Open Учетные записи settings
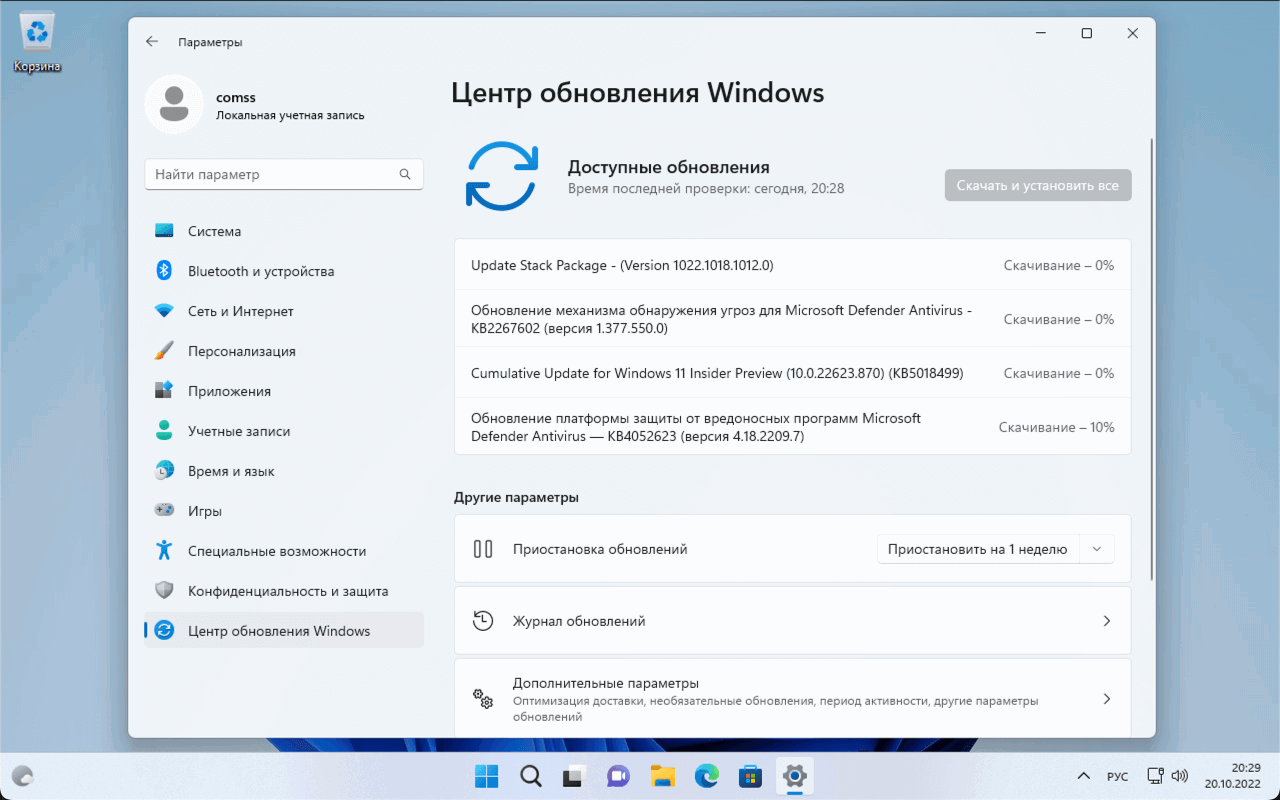The width and height of the screenshot is (1280, 800). tap(284, 431)
